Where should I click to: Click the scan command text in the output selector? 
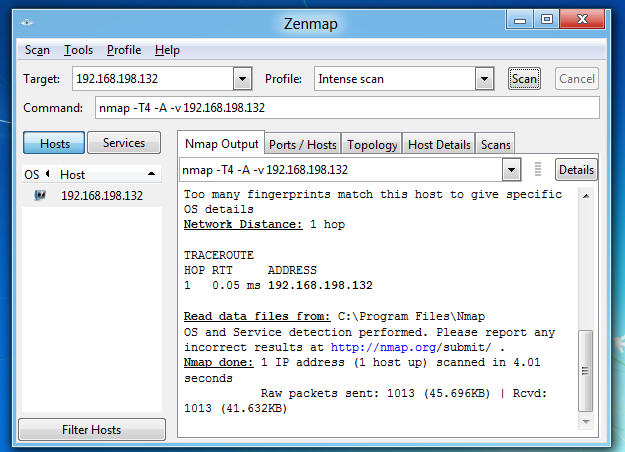[x=265, y=170]
